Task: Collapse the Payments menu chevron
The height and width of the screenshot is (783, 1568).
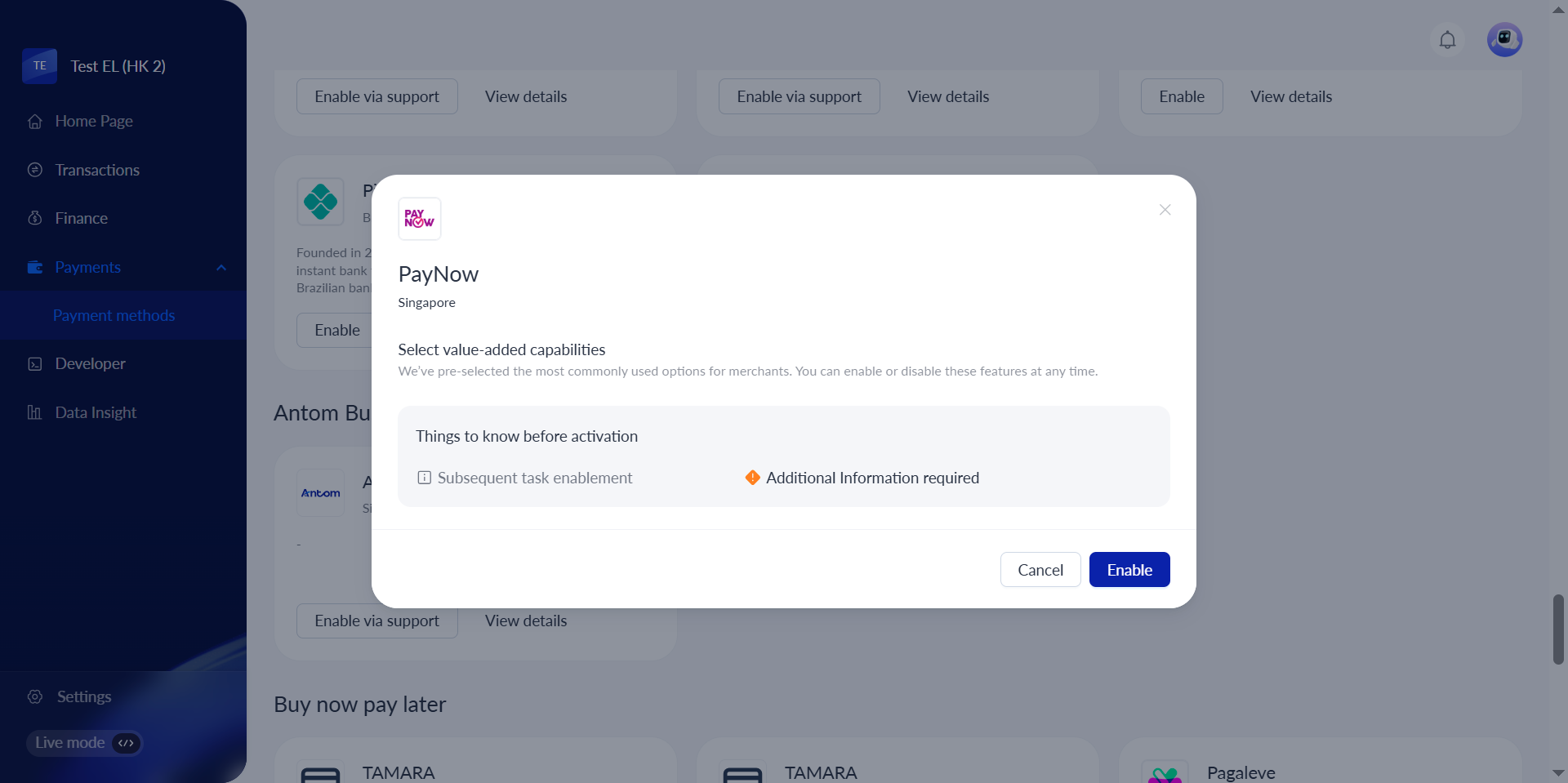Action: 221,268
